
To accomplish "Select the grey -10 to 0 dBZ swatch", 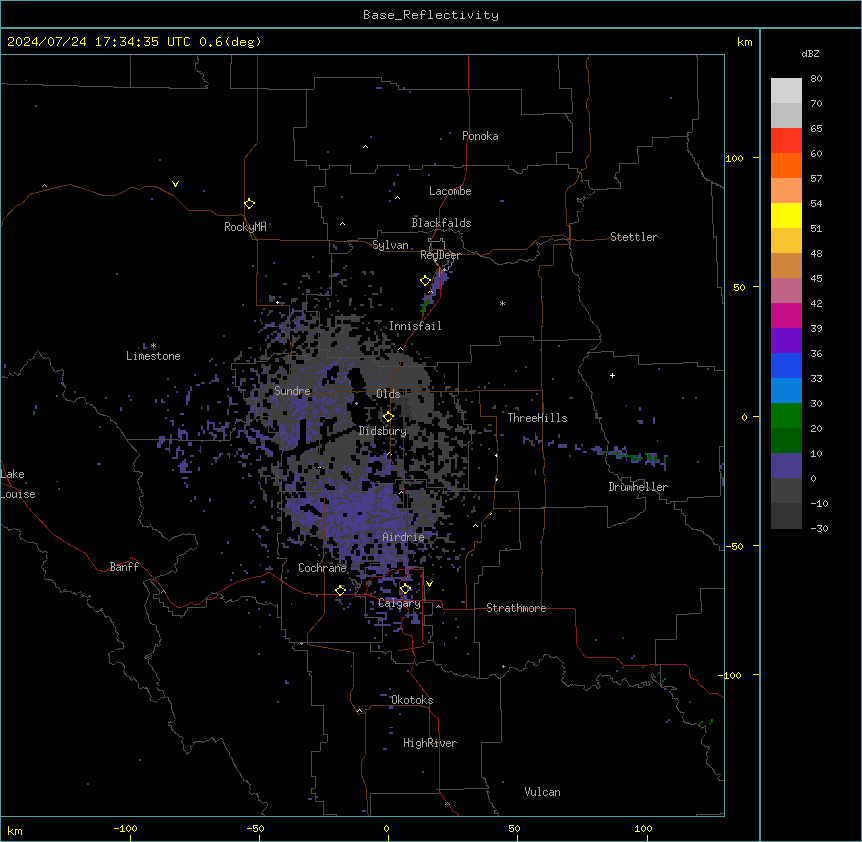I will coord(786,490).
